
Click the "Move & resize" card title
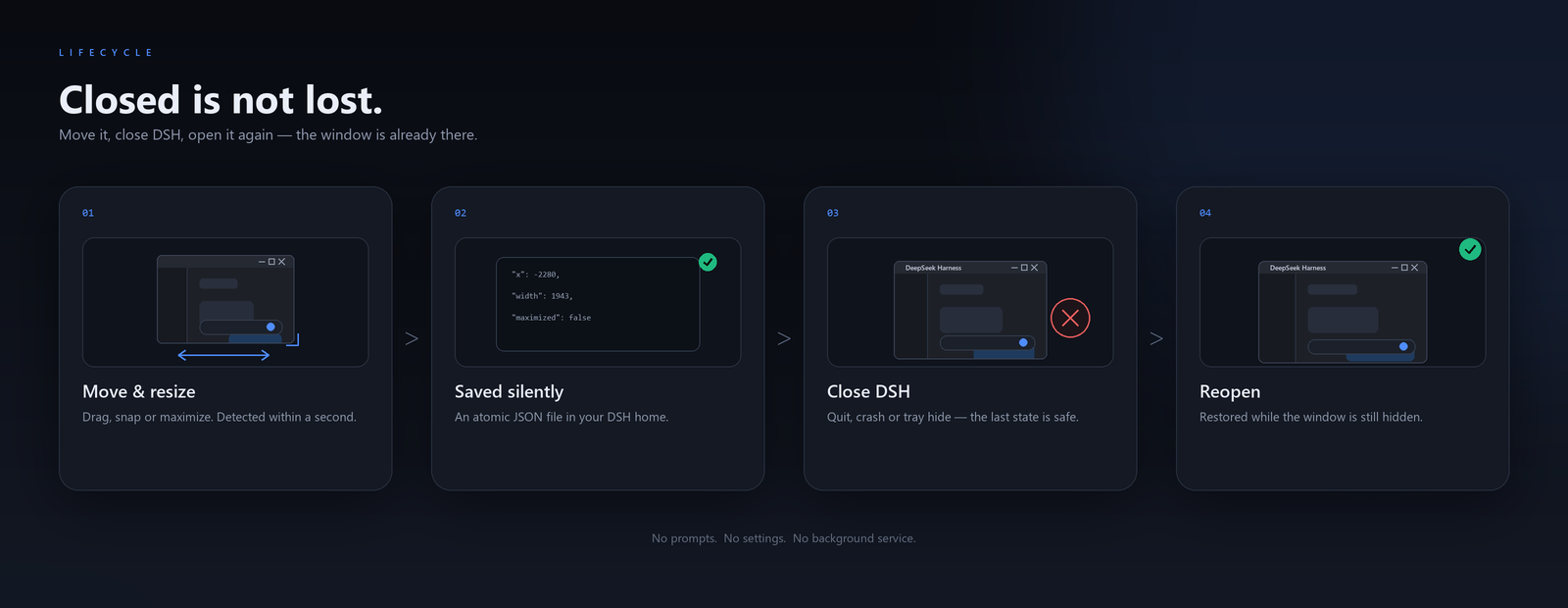[x=139, y=391]
